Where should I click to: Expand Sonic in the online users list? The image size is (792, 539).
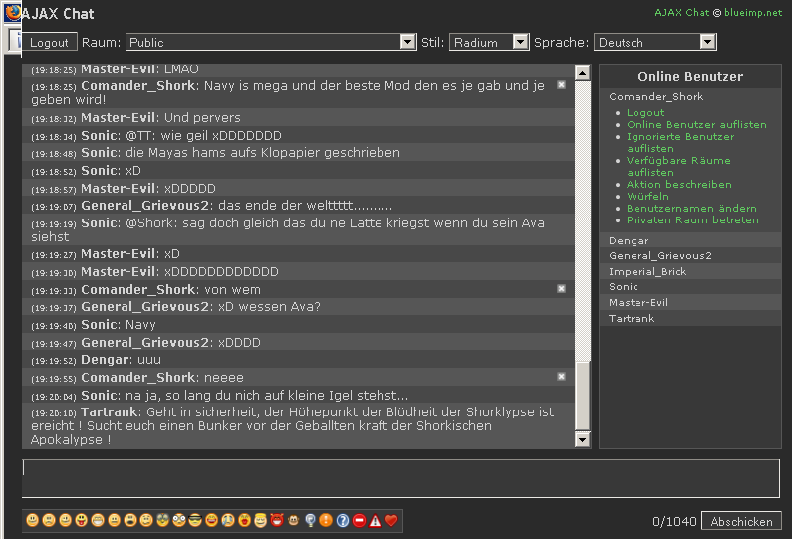coord(623,286)
